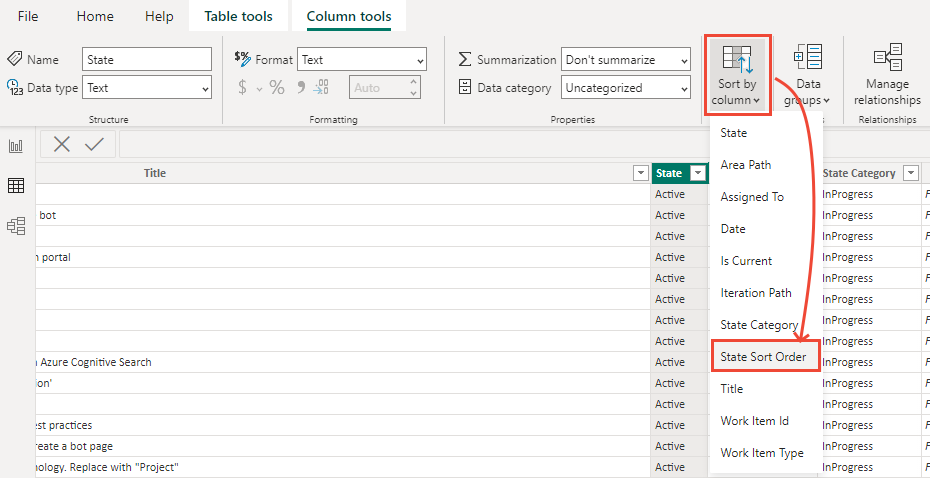Edit the column Name field

[147, 59]
